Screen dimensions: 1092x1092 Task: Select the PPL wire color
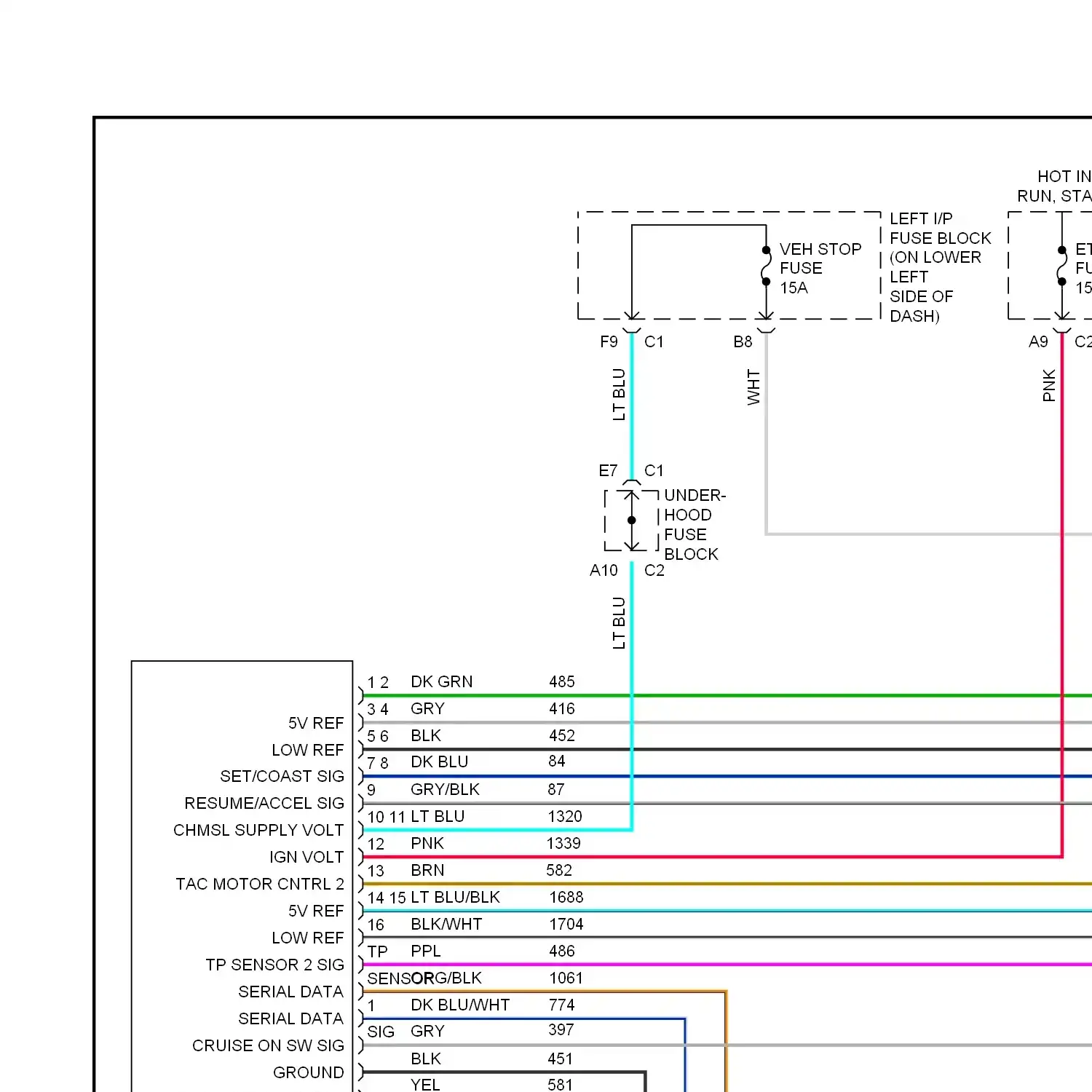(x=425, y=951)
